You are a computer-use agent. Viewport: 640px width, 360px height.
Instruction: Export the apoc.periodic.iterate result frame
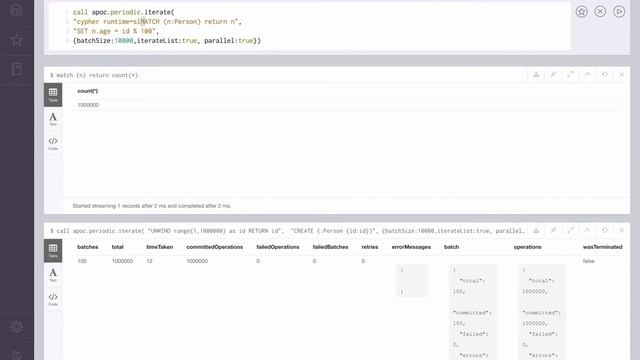tap(536, 230)
